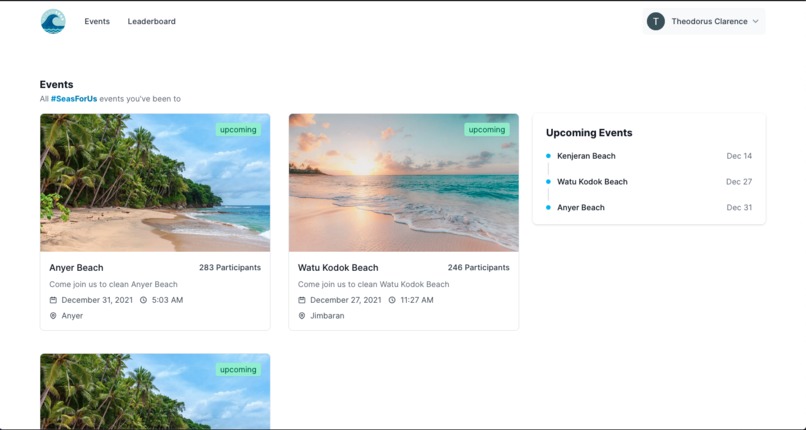The image size is (806, 430).
Task: Click calendar icon beside December 31, 2021
Action: coord(53,300)
